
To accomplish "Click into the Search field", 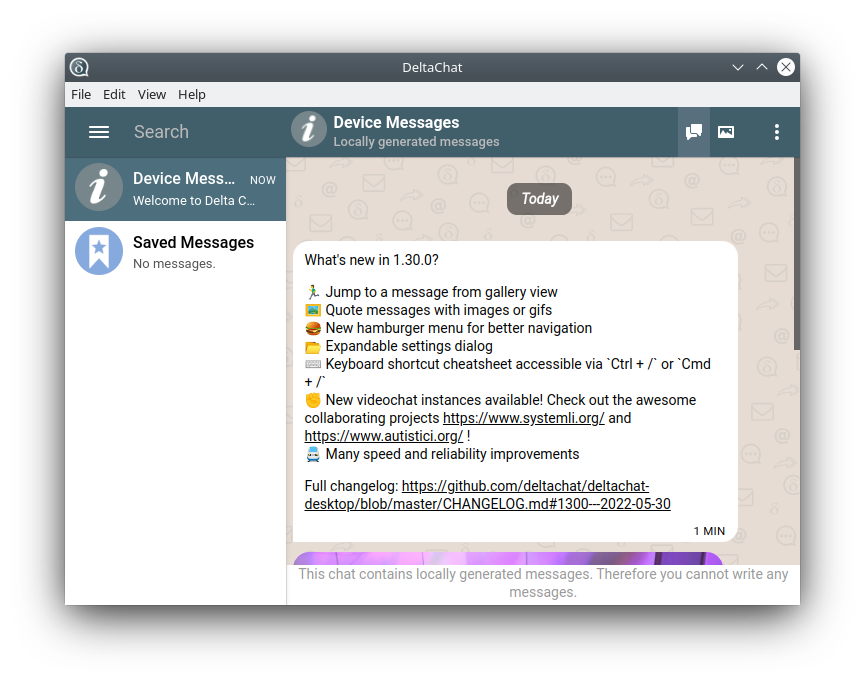I will [x=200, y=132].
